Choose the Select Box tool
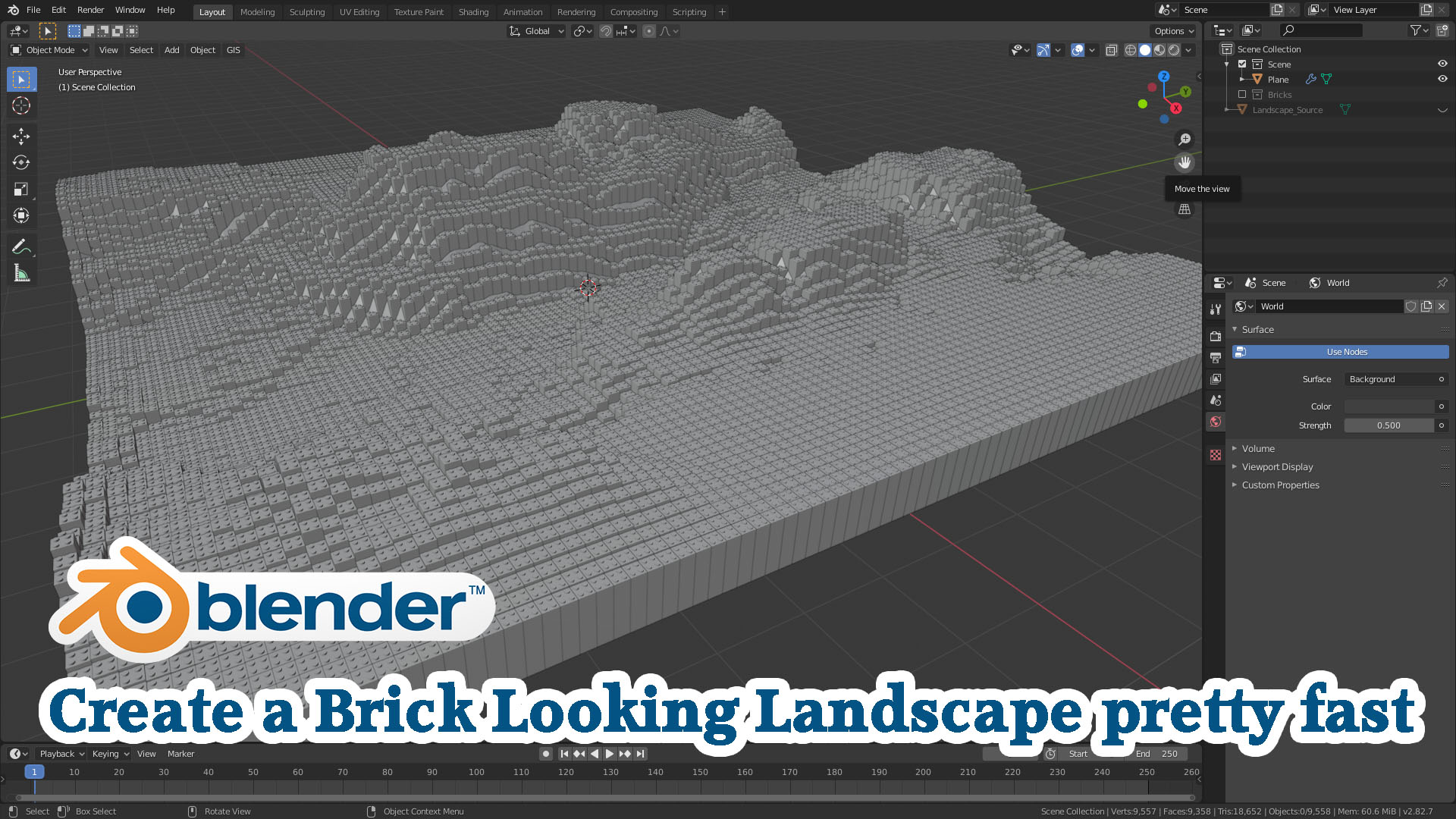This screenshot has width=1456, height=819. pos(21,80)
